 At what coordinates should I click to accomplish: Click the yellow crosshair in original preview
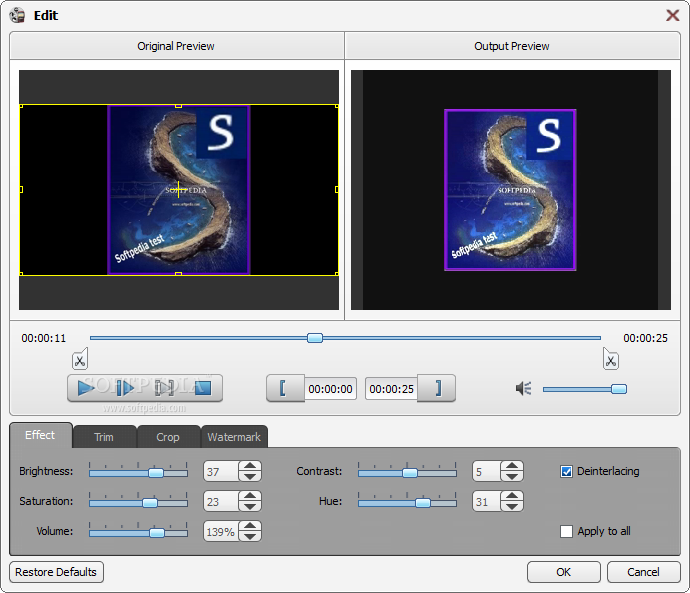click(x=178, y=189)
